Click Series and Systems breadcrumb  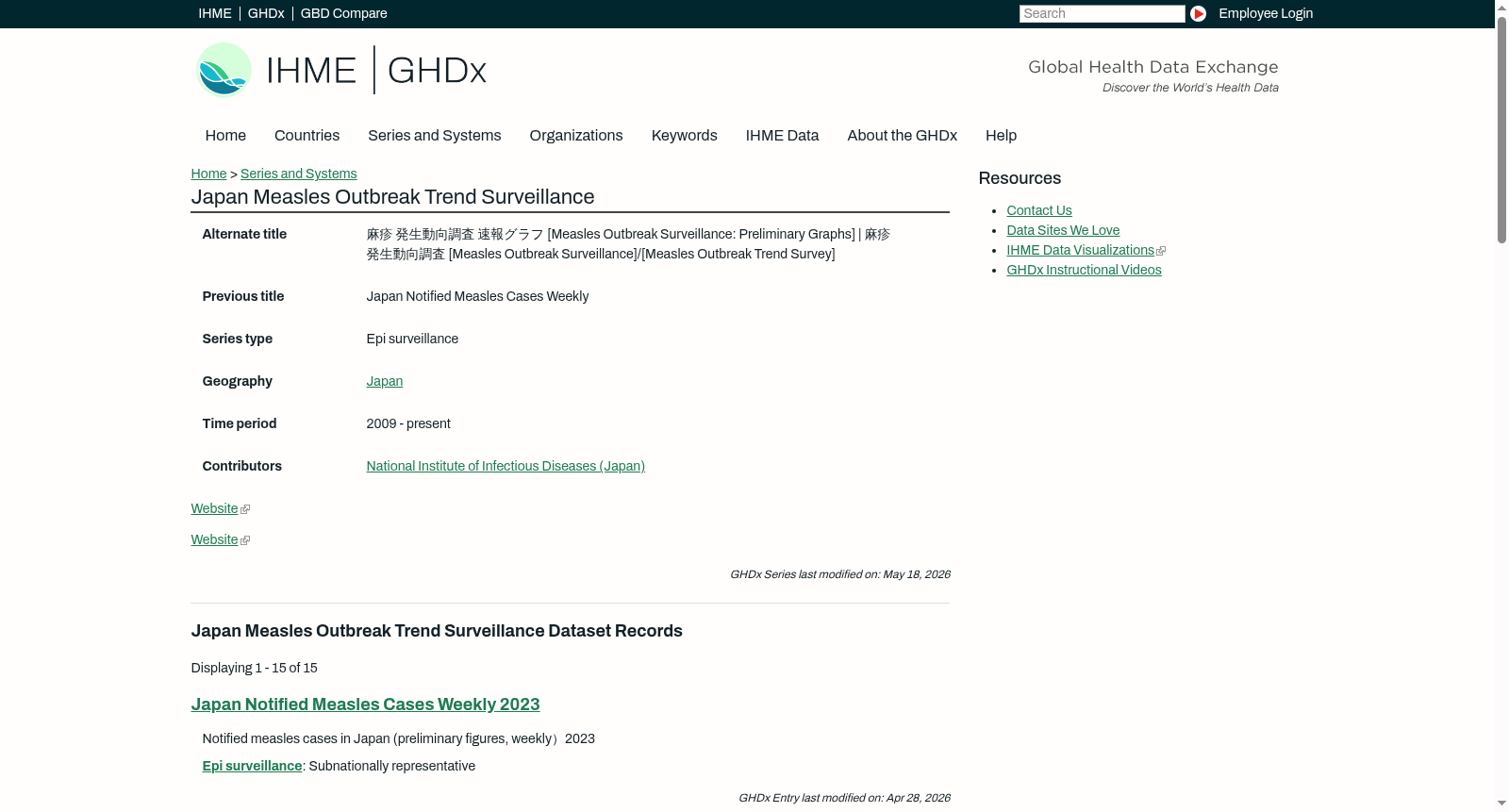[299, 174]
